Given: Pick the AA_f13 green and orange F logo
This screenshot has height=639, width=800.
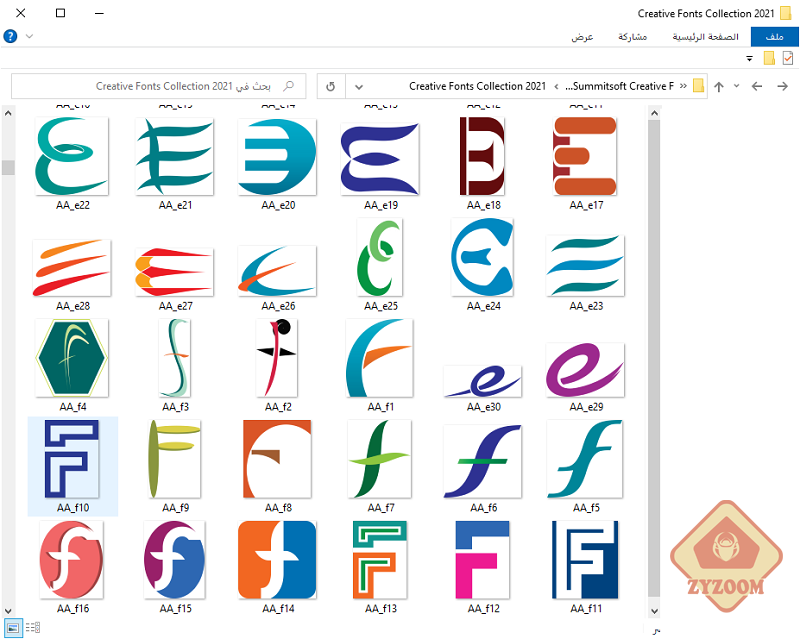Looking at the screenshot, I should (x=380, y=560).
